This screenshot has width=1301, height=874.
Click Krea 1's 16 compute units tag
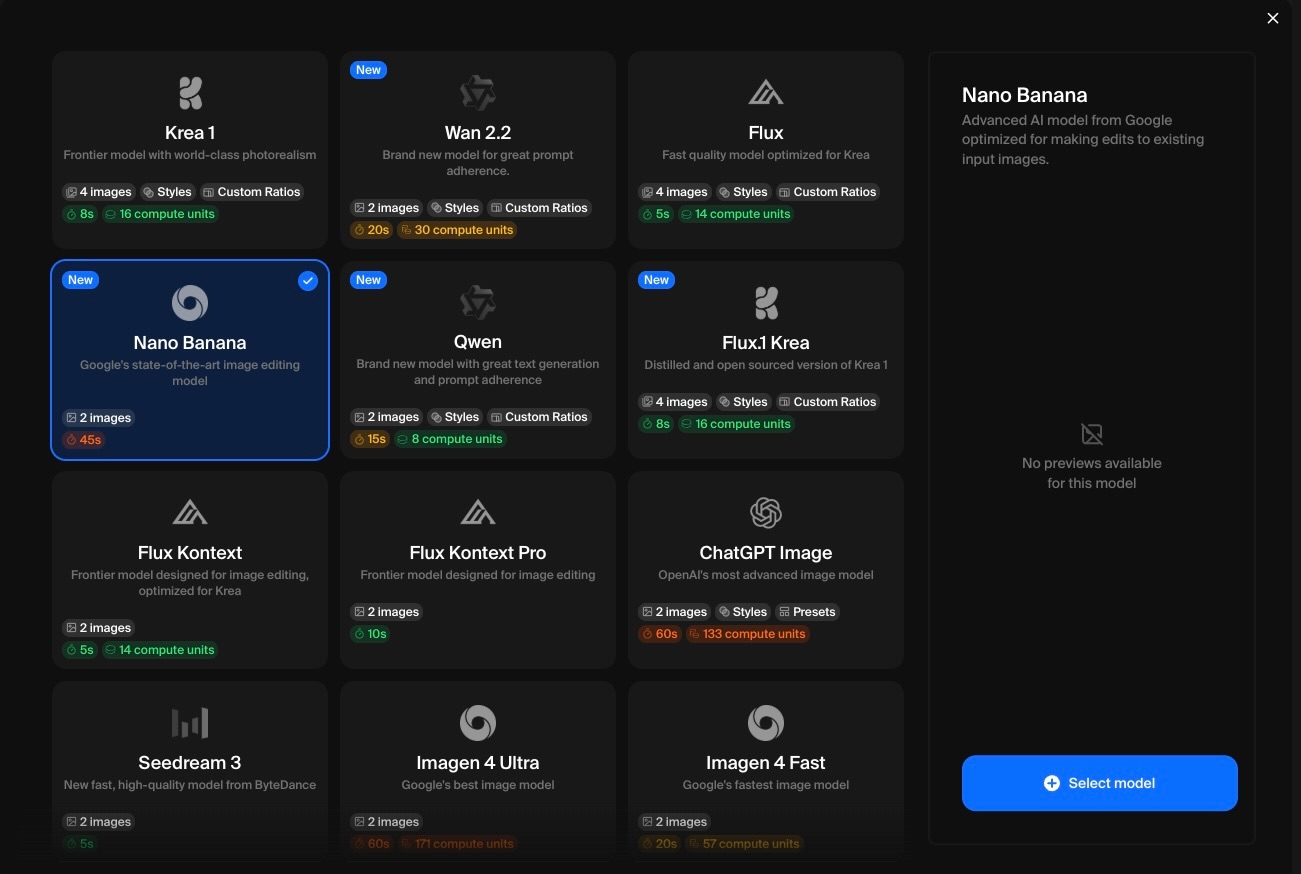160,214
